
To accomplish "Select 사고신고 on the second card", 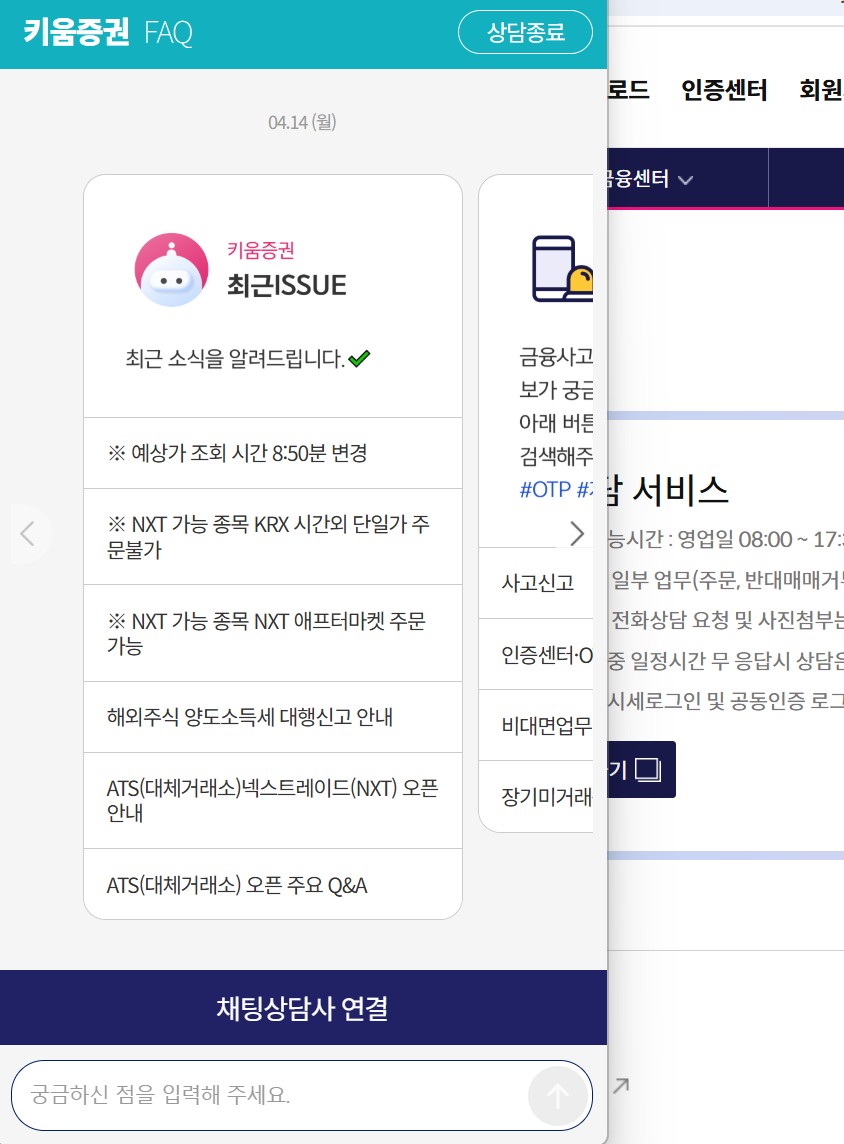I will point(536,583).
